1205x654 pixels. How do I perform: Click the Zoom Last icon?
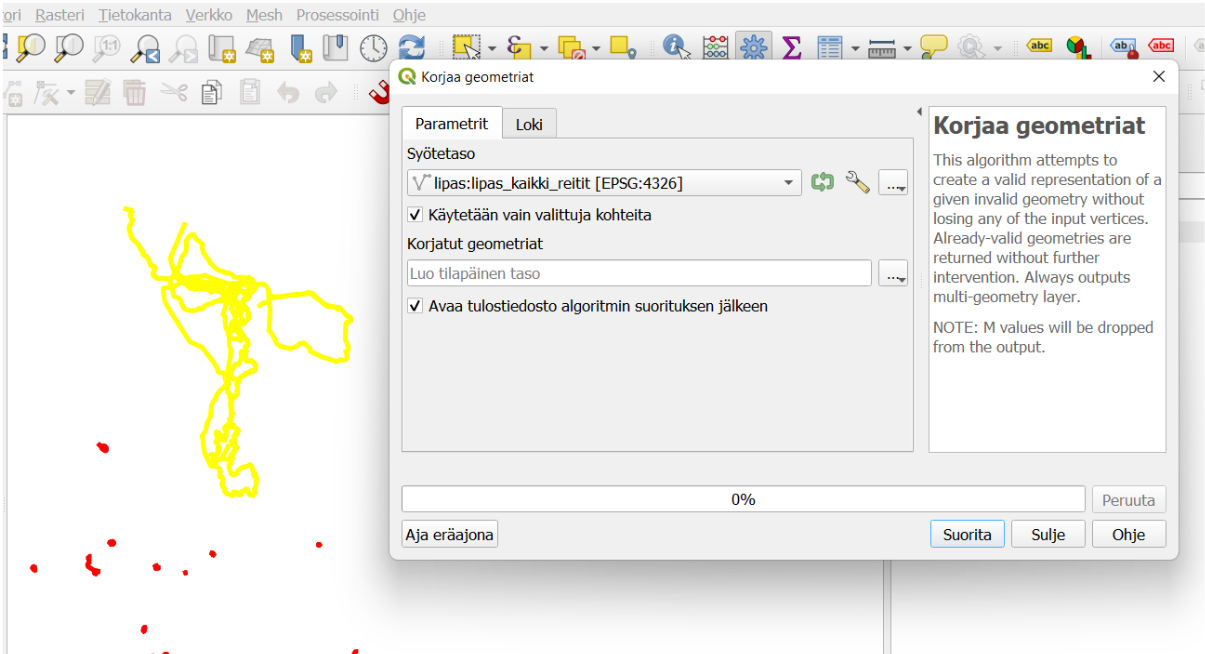146,47
